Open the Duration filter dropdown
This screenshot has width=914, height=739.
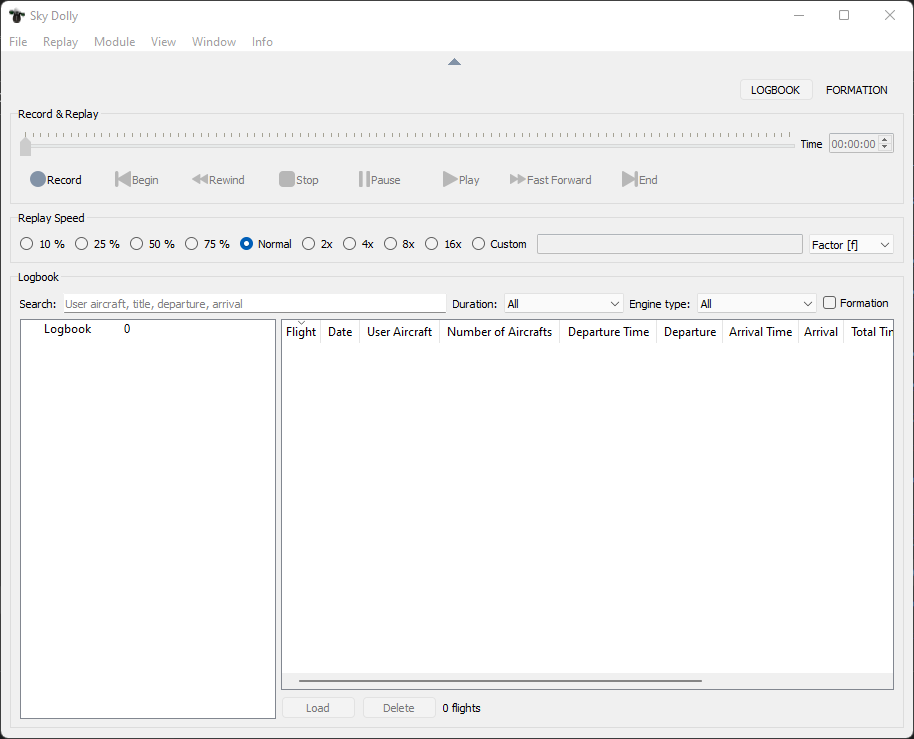point(564,304)
